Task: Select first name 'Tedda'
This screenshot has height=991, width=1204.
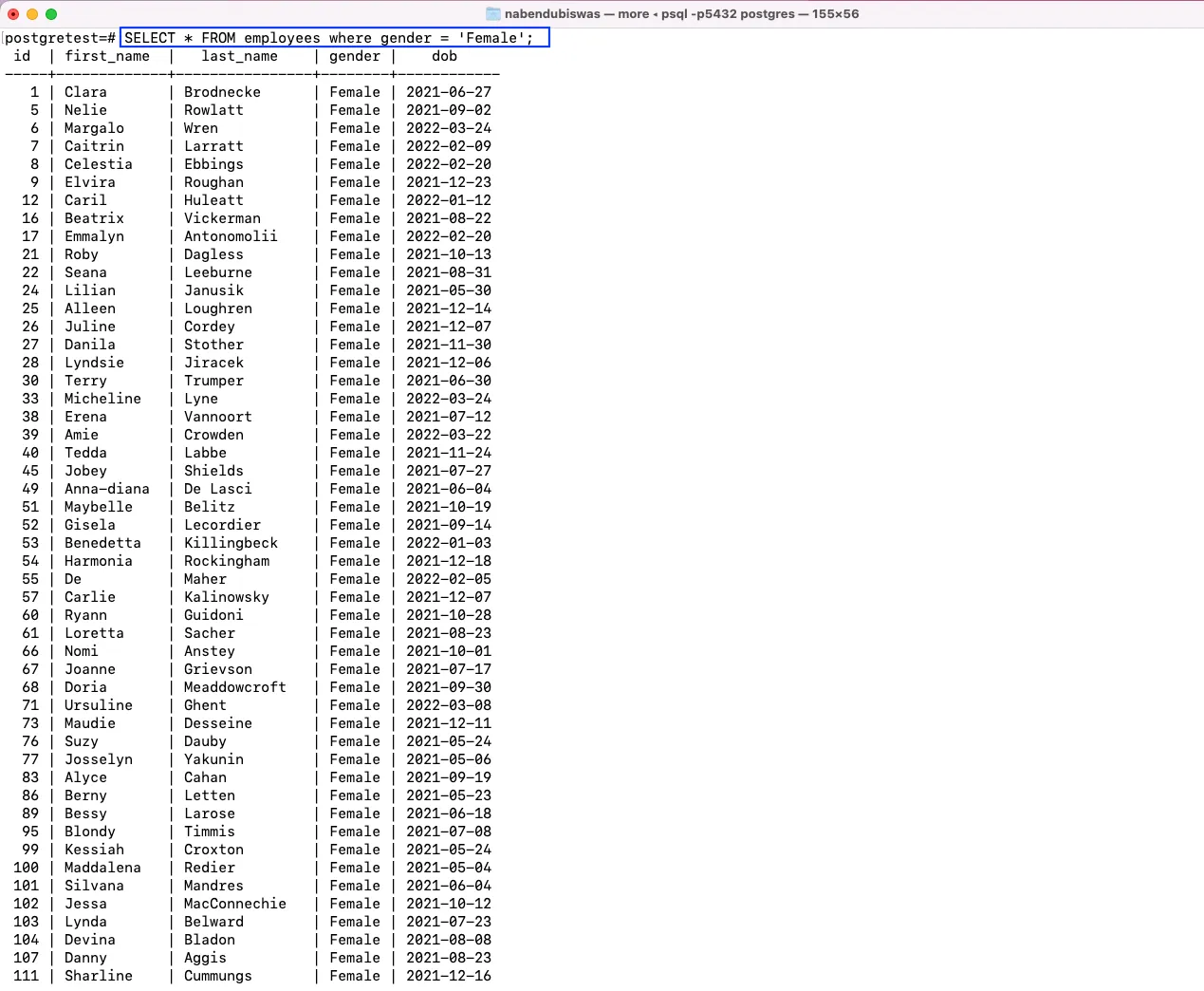Action: pyautogui.click(x=85, y=453)
